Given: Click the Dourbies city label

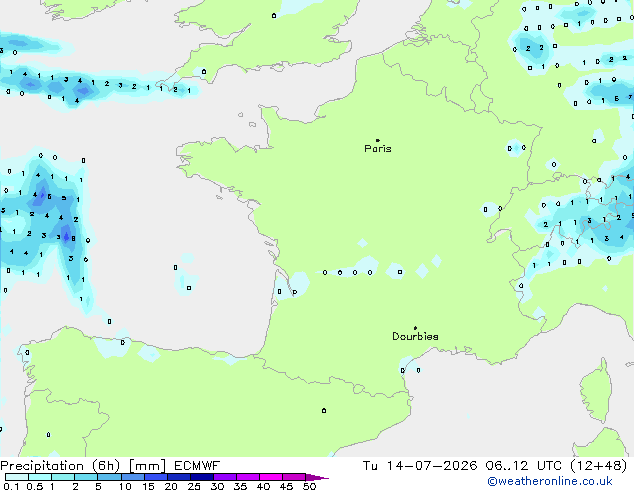Looking at the screenshot, I should (415, 336).
